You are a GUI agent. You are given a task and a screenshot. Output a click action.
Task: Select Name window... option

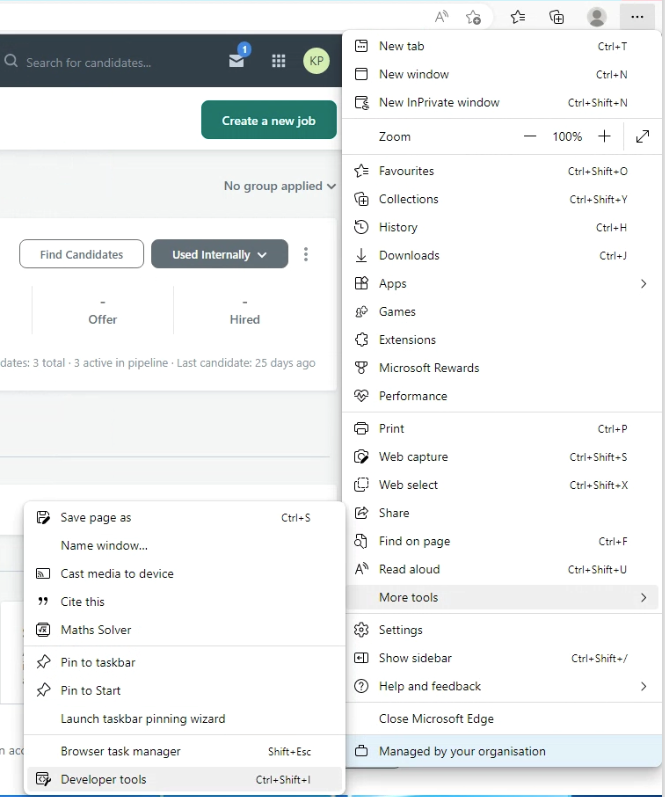click(185, 546)
